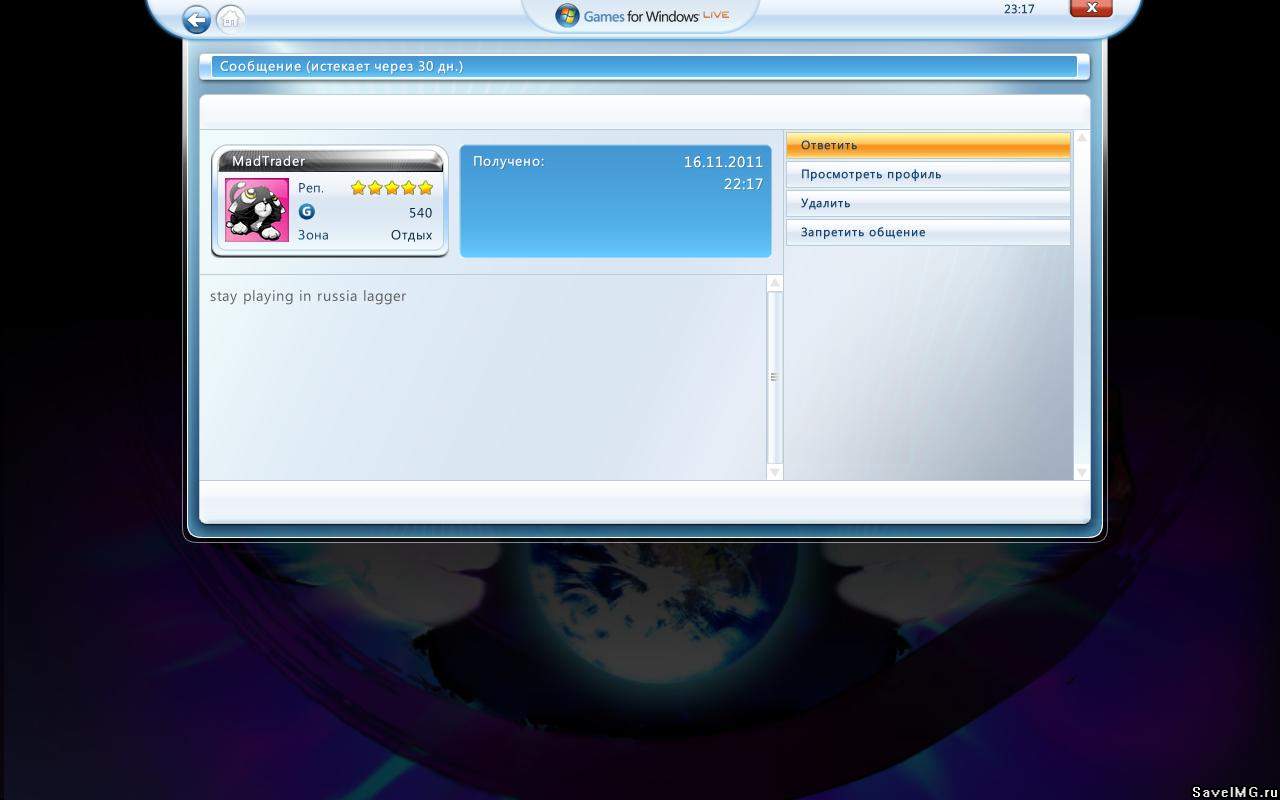Open Просмотреть профиль option
The image size is (1280, 800).
[928, 174]
